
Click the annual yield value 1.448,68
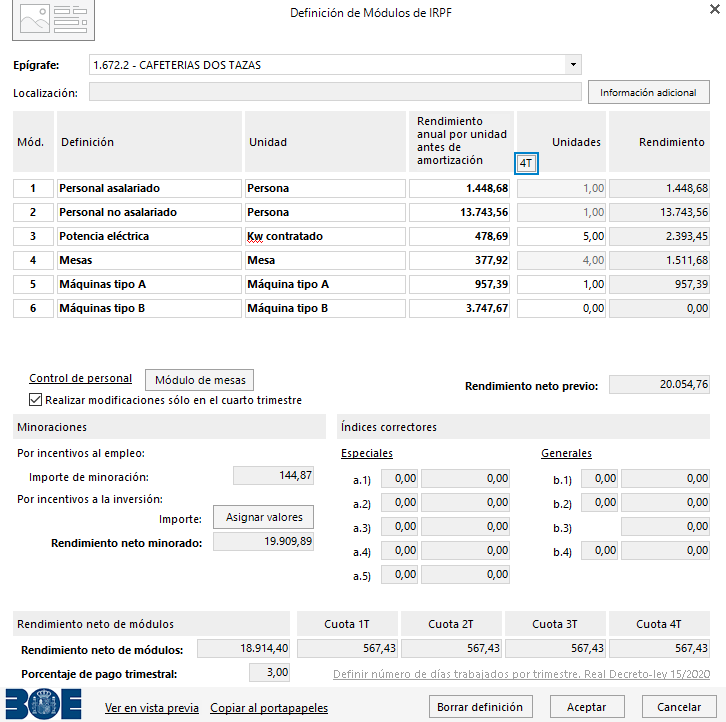point(459,188)
